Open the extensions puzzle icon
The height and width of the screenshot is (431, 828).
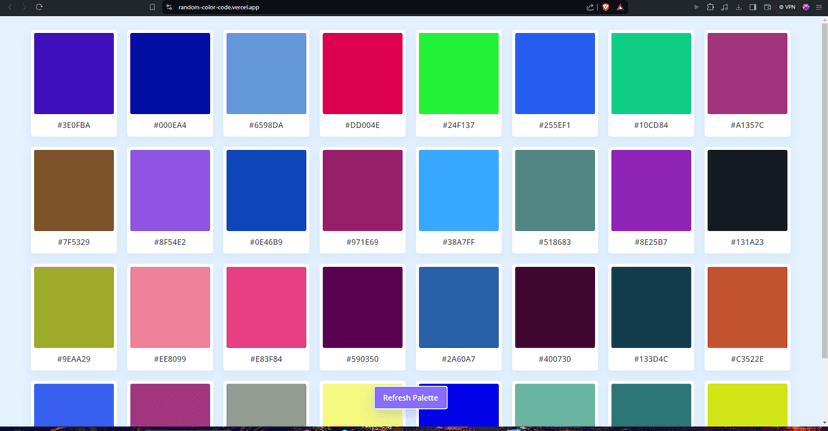pos(710,7)
